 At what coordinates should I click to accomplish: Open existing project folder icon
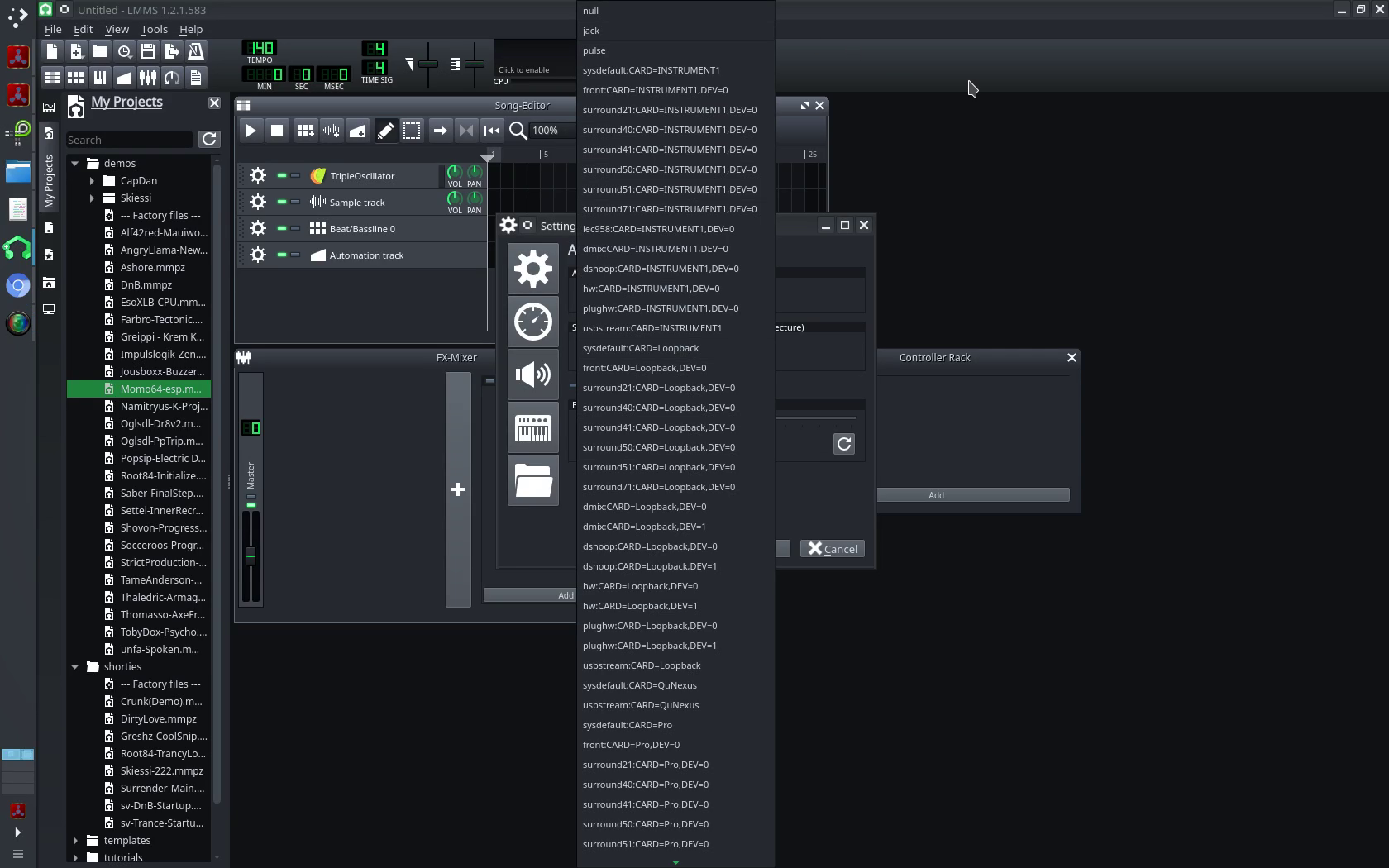pyautogui.click(x=100, y=51)
